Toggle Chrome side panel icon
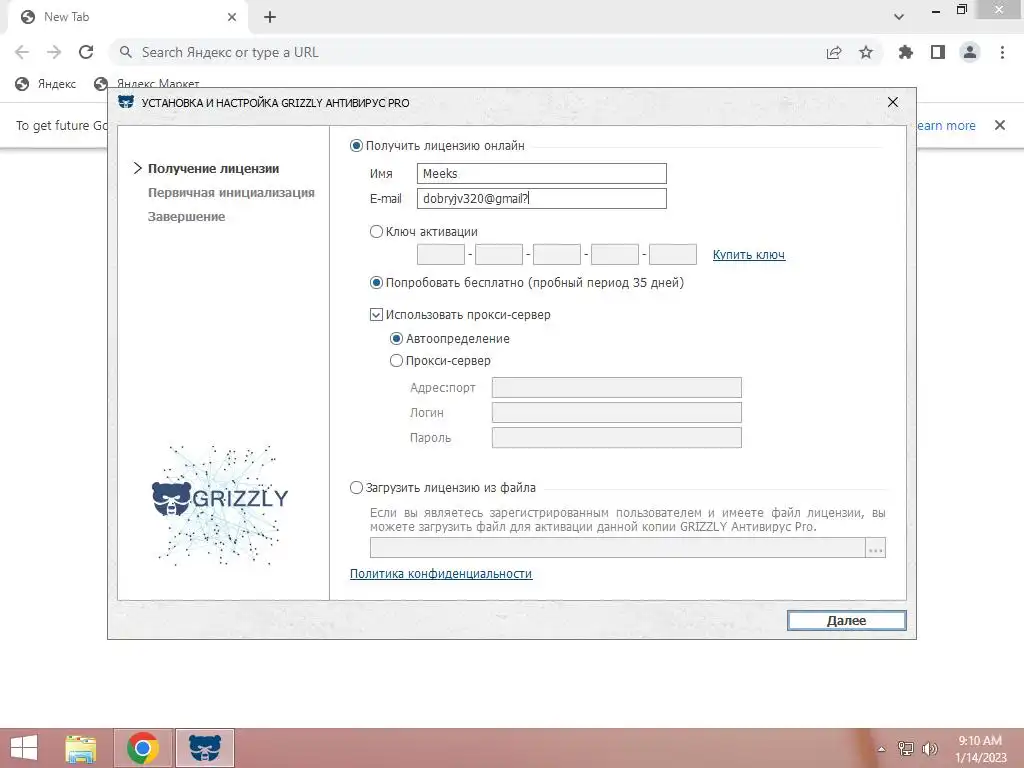The height and width of the screenshot is (768, 1024). (938, 52)
